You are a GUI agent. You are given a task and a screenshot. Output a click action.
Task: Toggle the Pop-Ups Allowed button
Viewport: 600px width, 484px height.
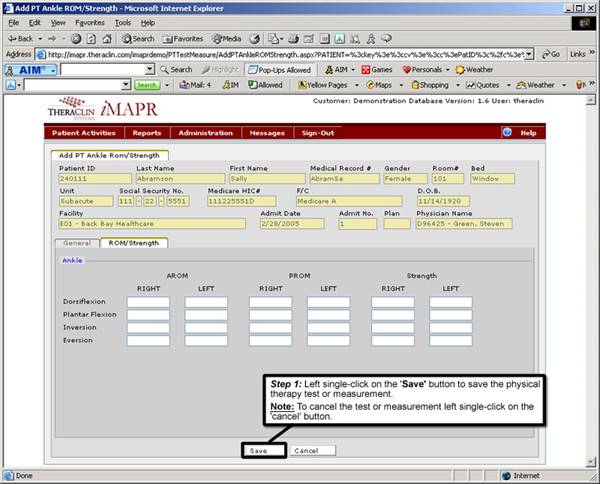[279, 70]
